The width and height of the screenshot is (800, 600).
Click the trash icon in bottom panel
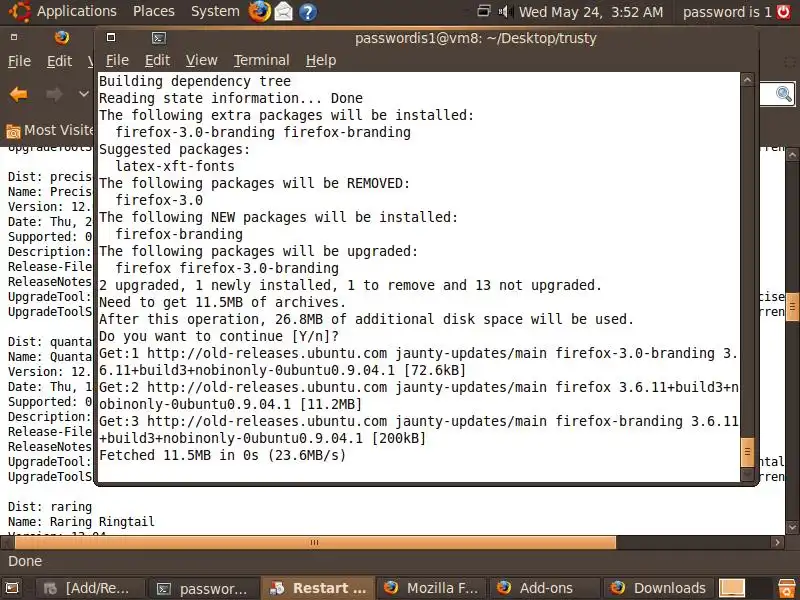[786, 588]
